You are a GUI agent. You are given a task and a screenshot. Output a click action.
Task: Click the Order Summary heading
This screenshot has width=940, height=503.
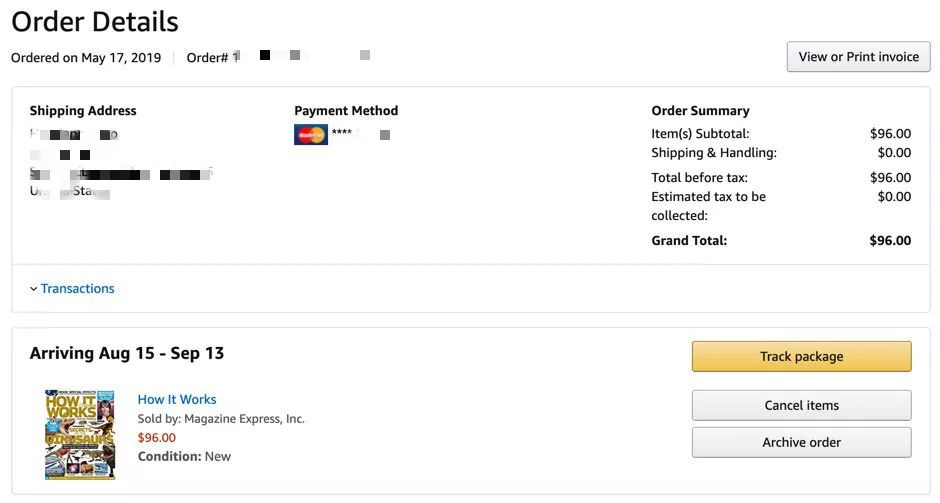click(x=700, y=111)
